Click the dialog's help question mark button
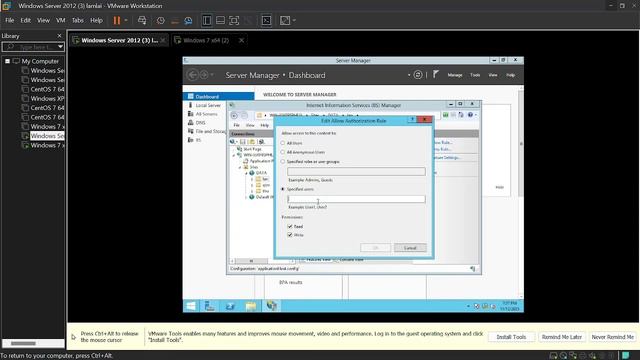The image size is (640, 360). pos(412,120)
